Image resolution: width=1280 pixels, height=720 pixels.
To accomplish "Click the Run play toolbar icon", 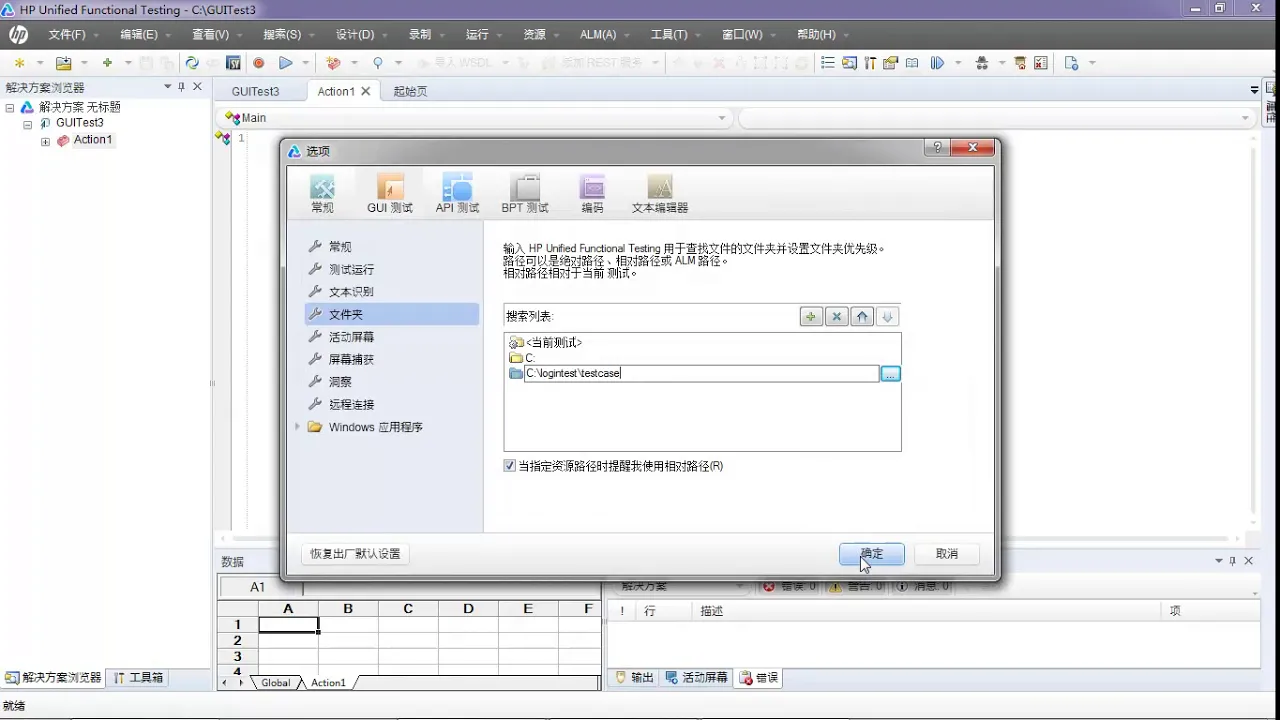I will coord(286,62).
